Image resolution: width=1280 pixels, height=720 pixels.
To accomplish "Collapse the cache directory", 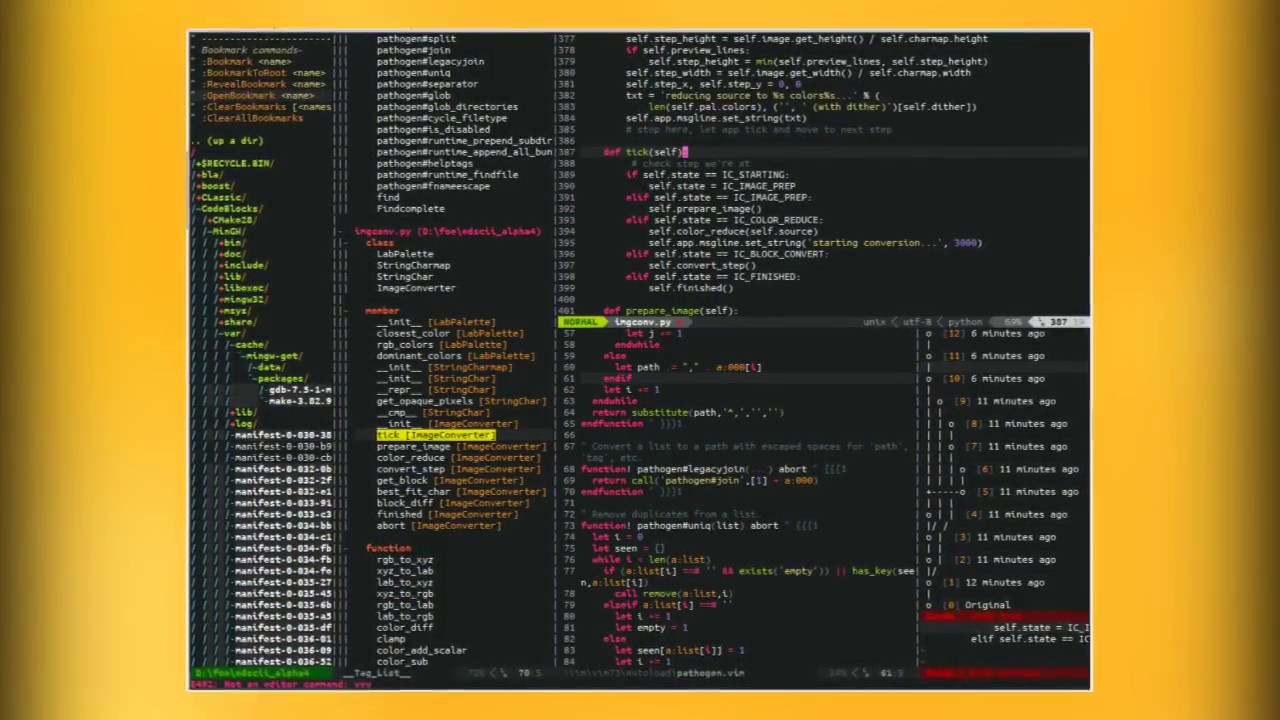I will coord(246,345).
